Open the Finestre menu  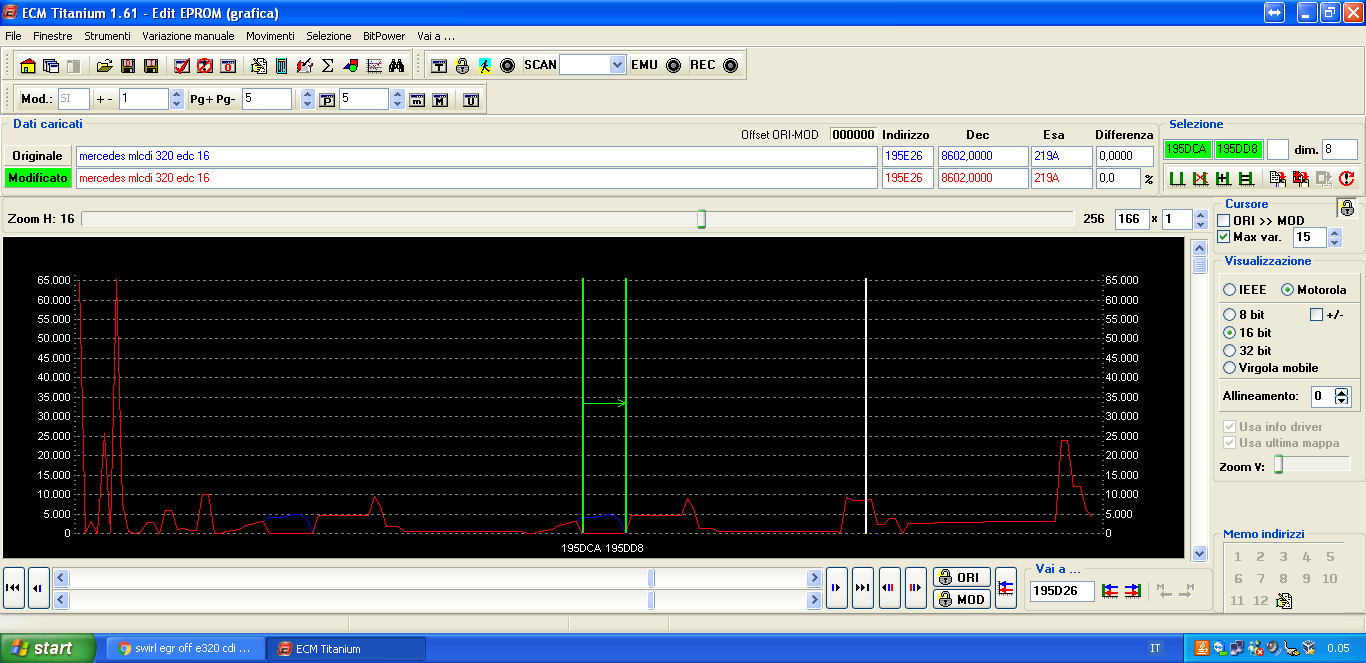[53, 36]
